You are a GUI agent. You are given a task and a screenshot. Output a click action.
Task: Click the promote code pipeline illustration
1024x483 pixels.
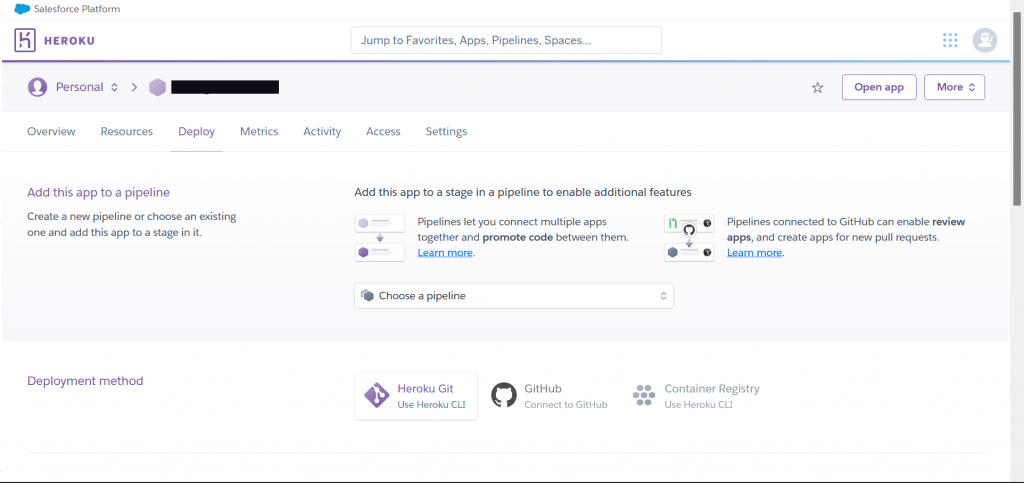[379, 238]
